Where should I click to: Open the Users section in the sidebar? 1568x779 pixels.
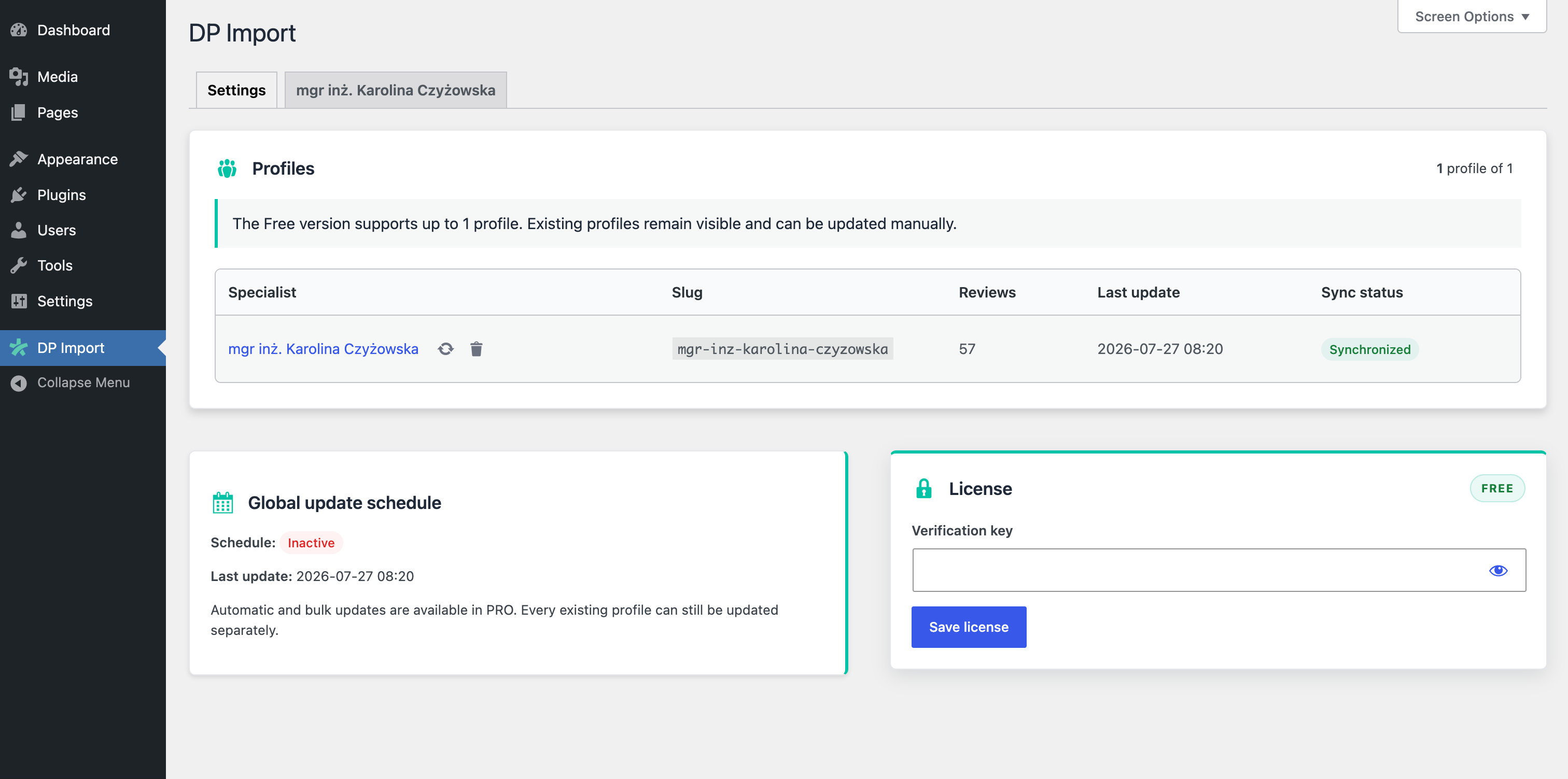[57, 230]
